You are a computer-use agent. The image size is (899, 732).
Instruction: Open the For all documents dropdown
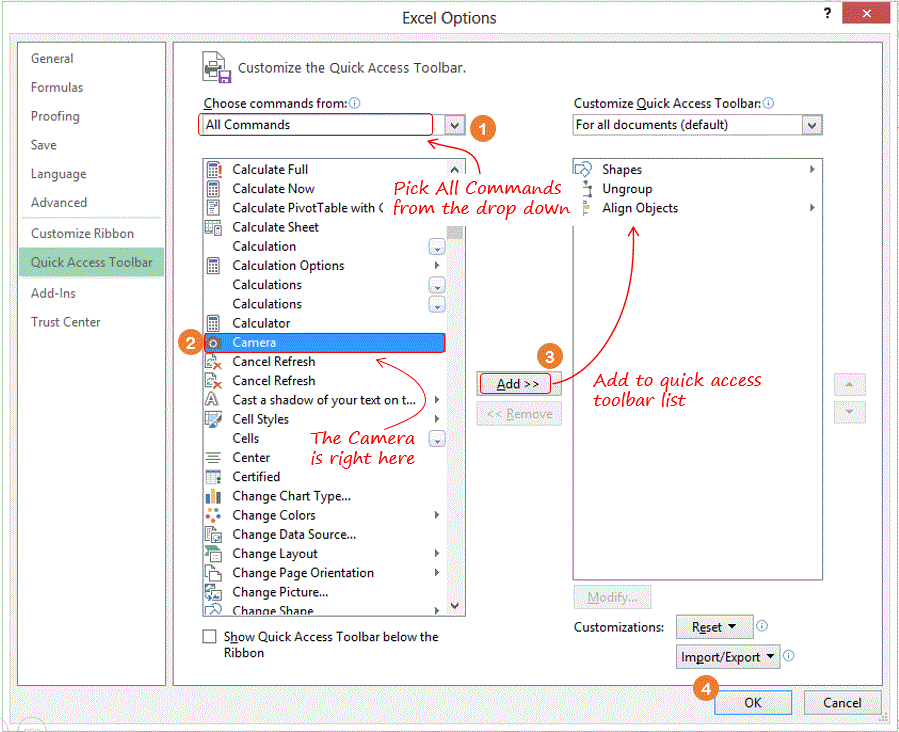click(x=811, y=125)
